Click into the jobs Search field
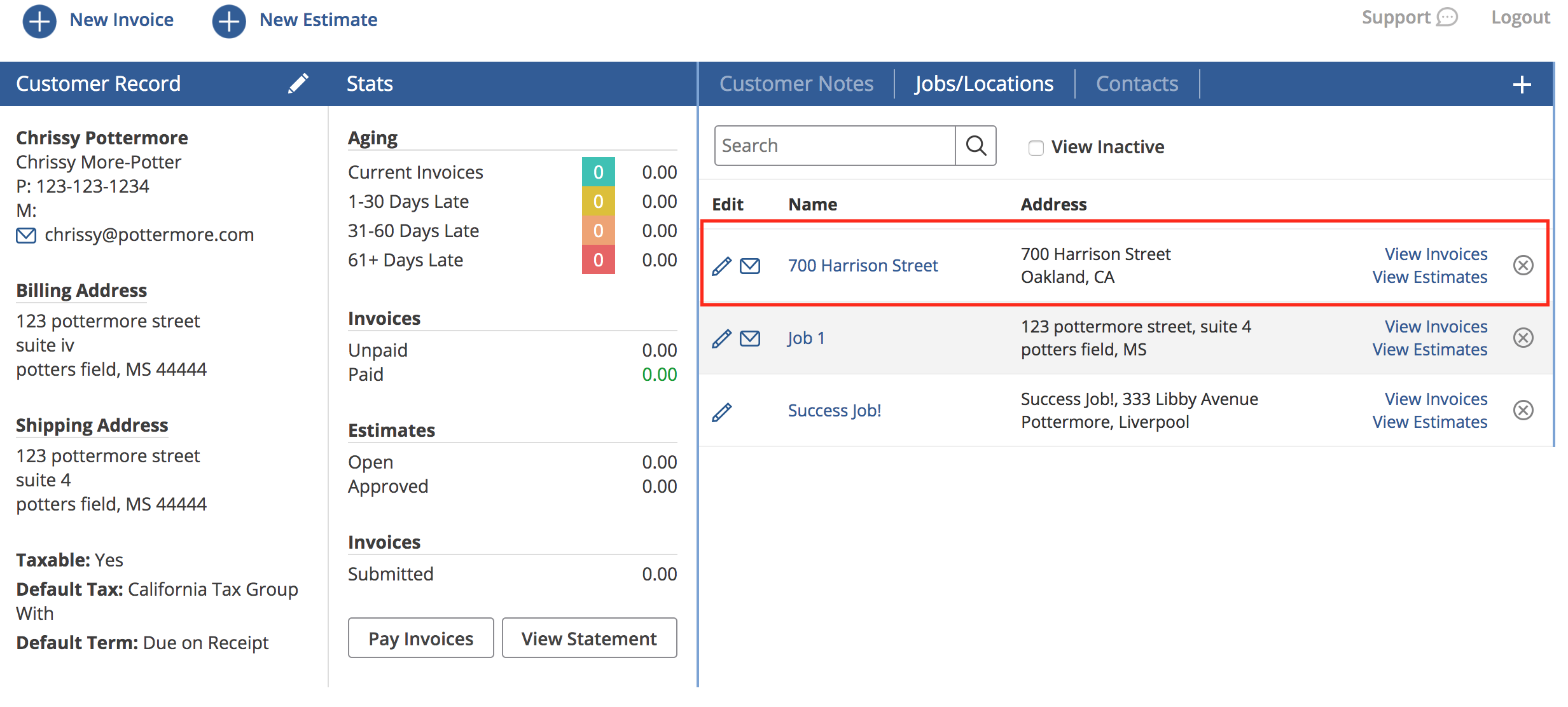The image size is (1568, 707). coord(835,146)
